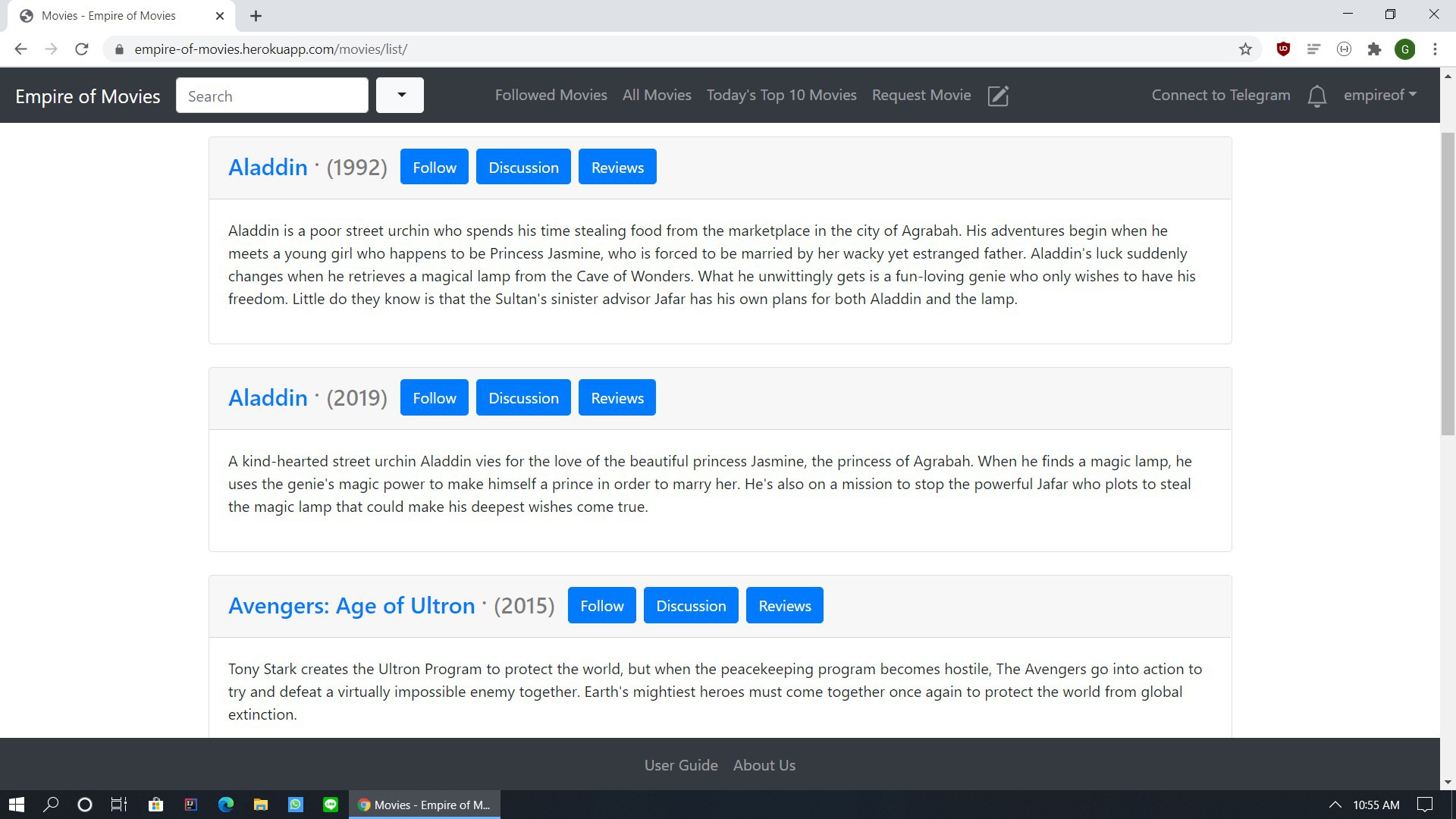Screen dimensions: 1456x819
Task: Follow the Aladdin 1992 movie
Action: tap(434, 167)
